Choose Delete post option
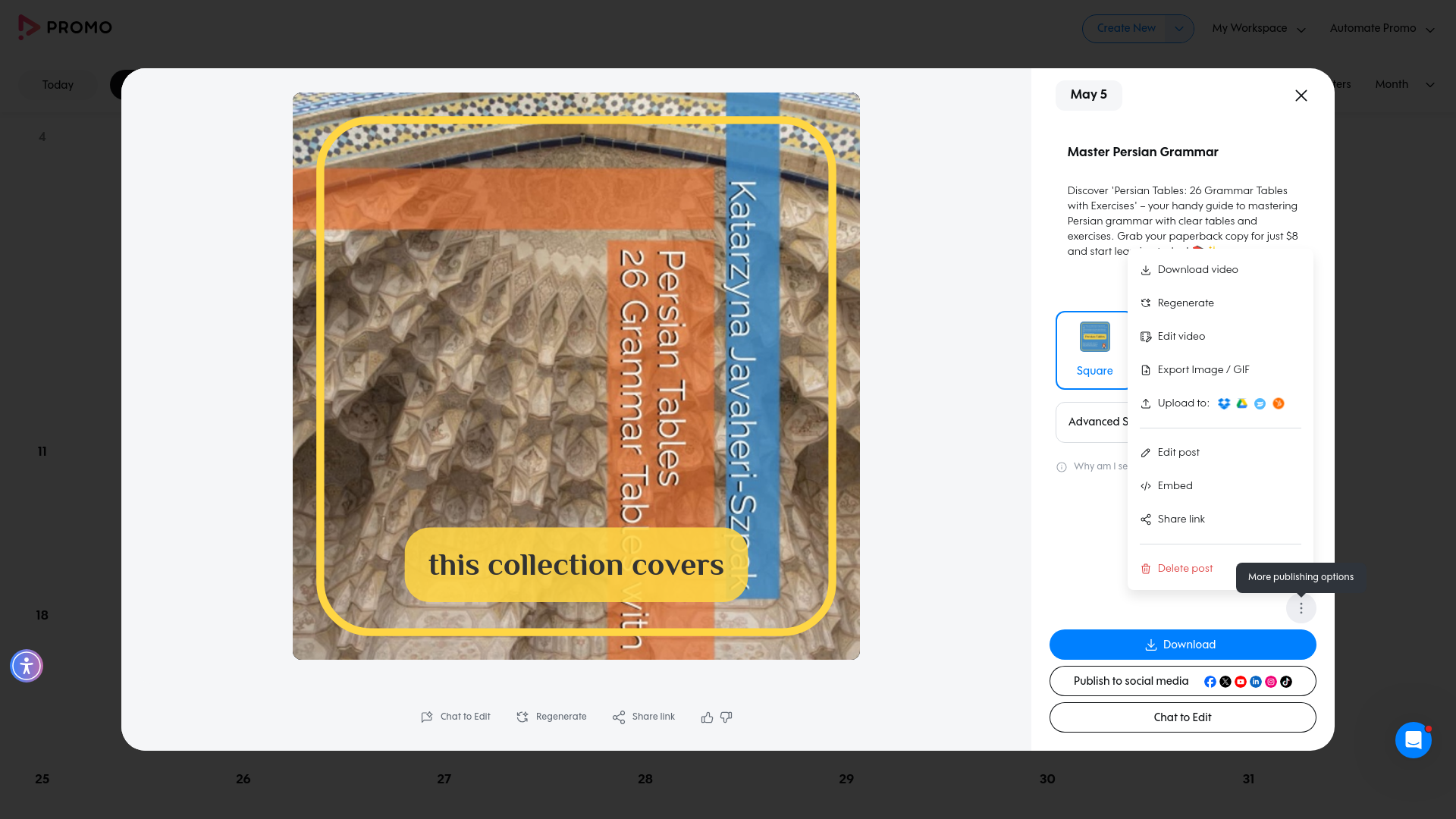 tap(1185, 569)
